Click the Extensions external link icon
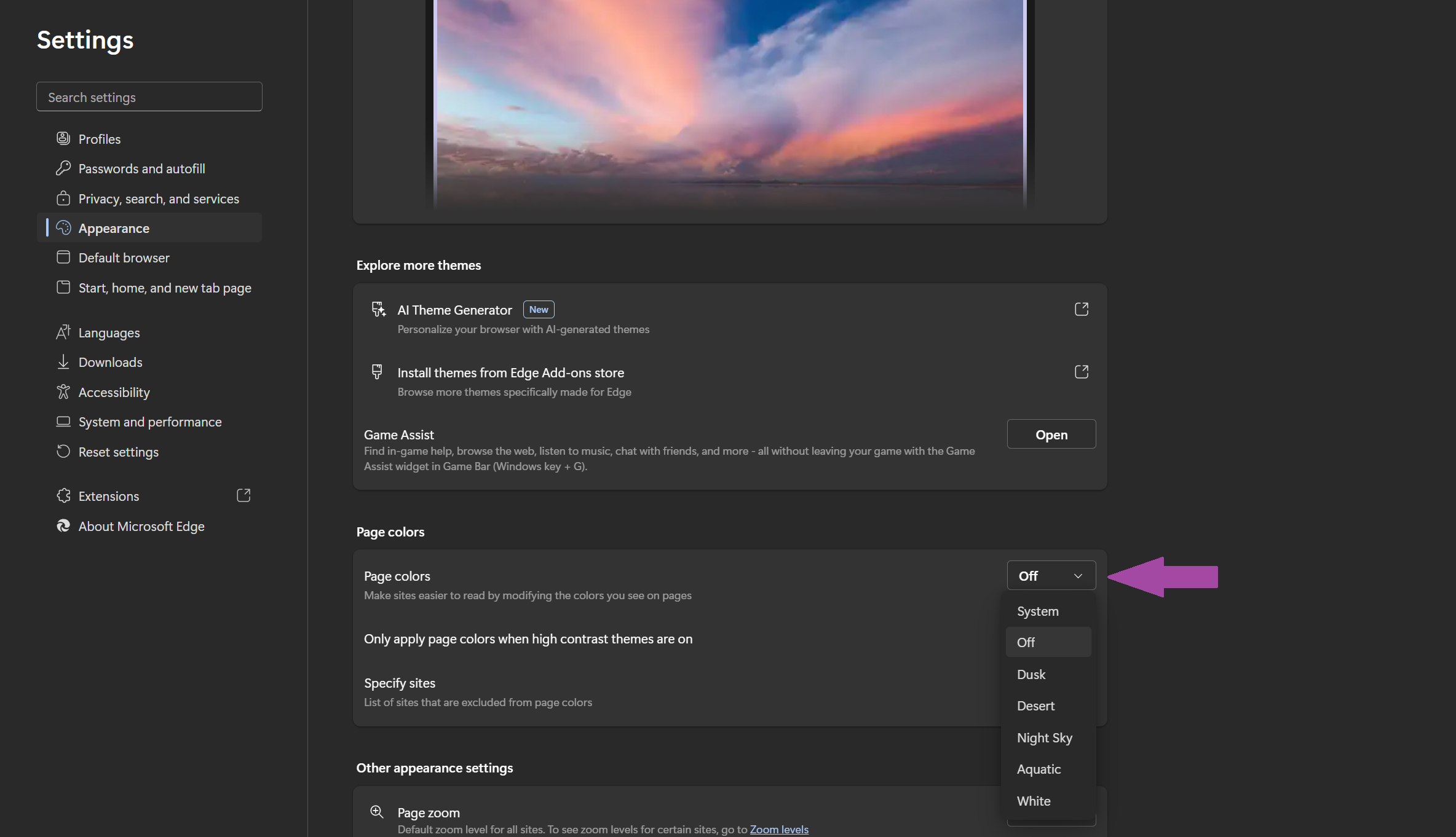Screen dimensions: 1456x837 (243, 495)
